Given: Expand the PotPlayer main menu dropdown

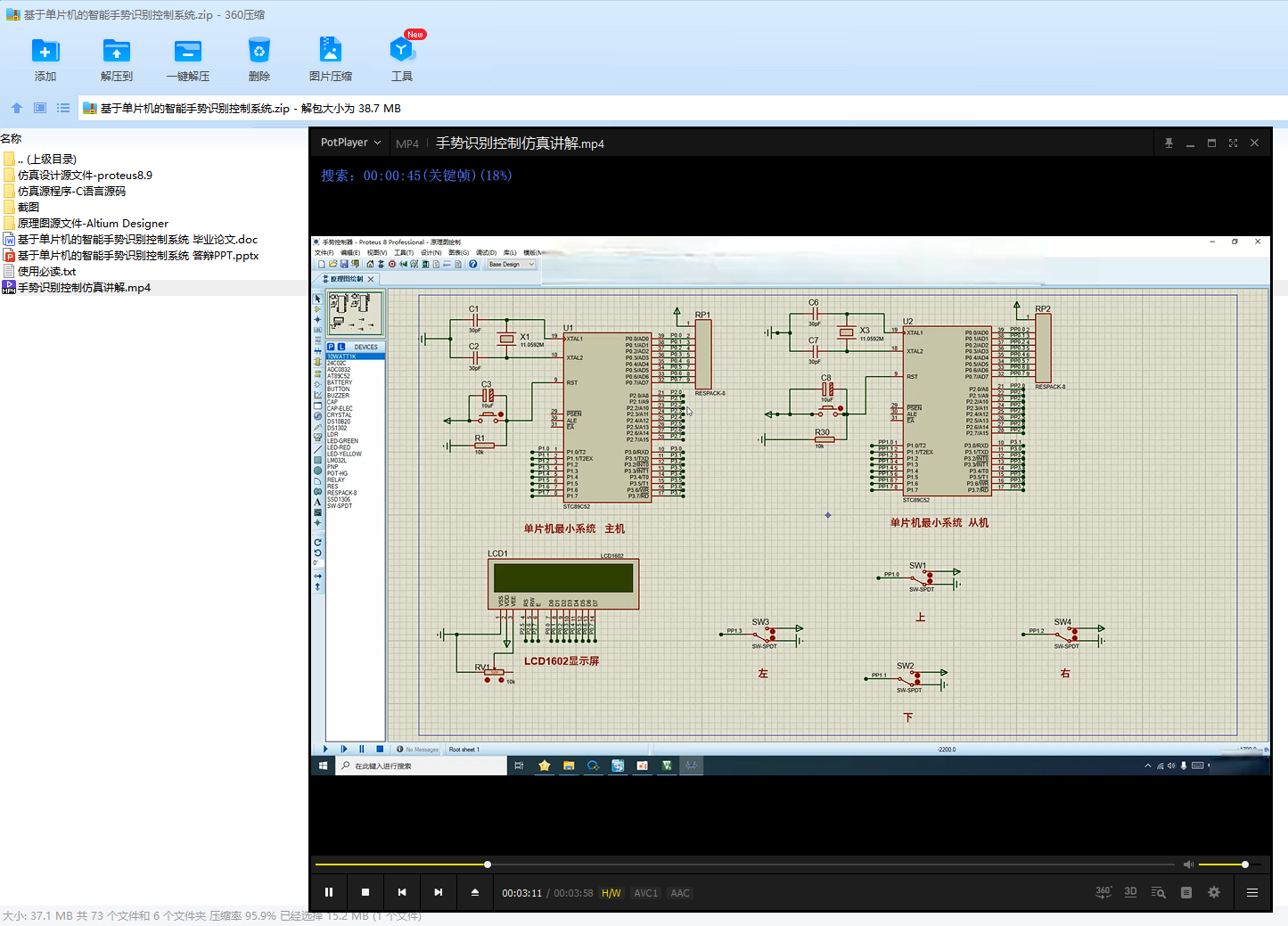Looking at the screenshot, I should click(350, 143).
